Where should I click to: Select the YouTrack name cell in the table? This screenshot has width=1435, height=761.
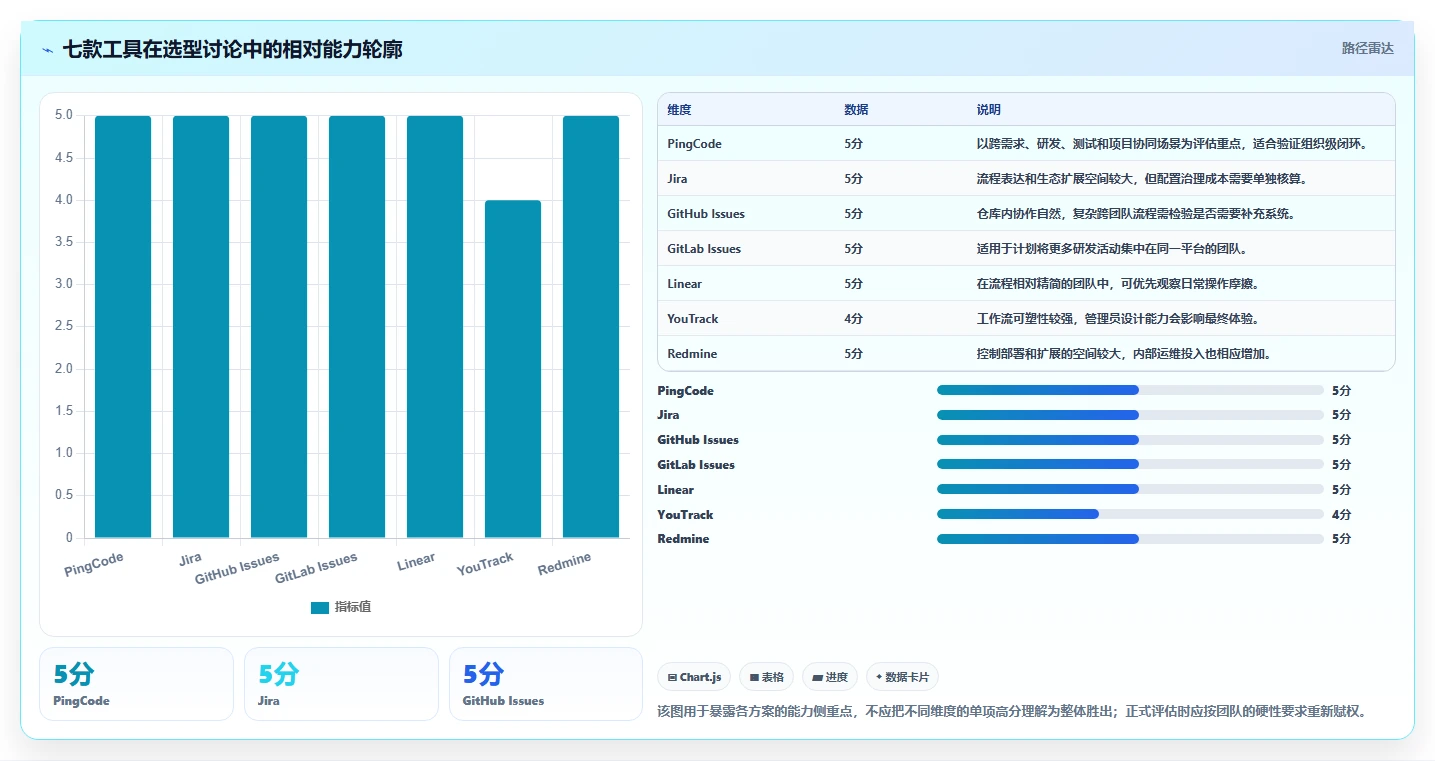click(x=693, y=319)
